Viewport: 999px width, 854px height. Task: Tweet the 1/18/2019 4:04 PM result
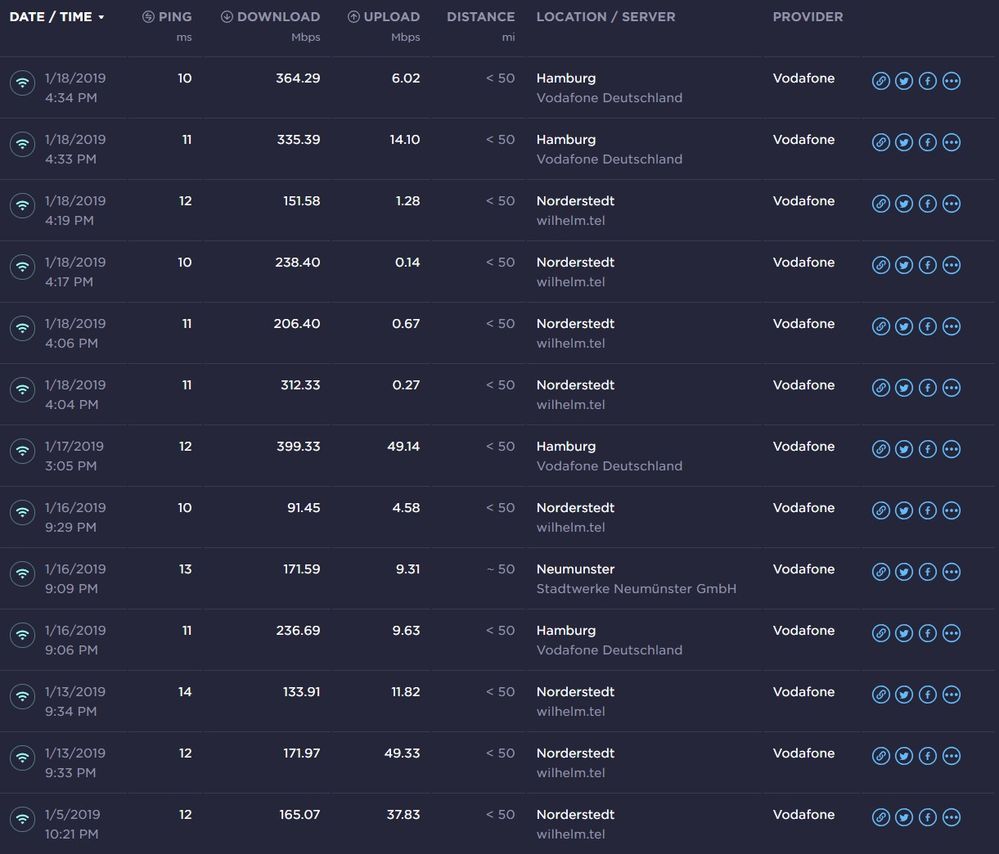tap(904, 387)
